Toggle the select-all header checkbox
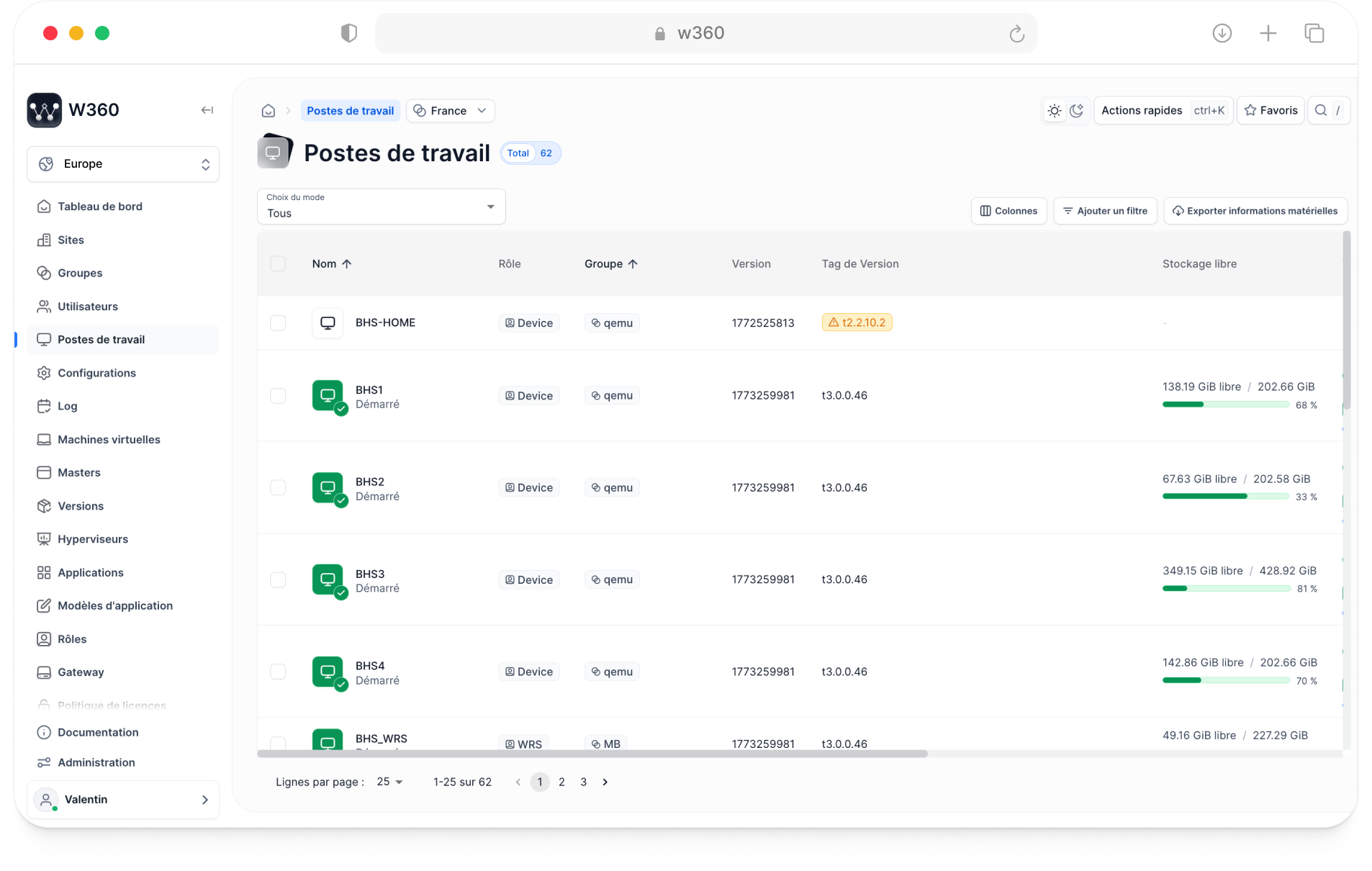The image size is (1372, 871). pyautogui.click(x=278, y=264)
